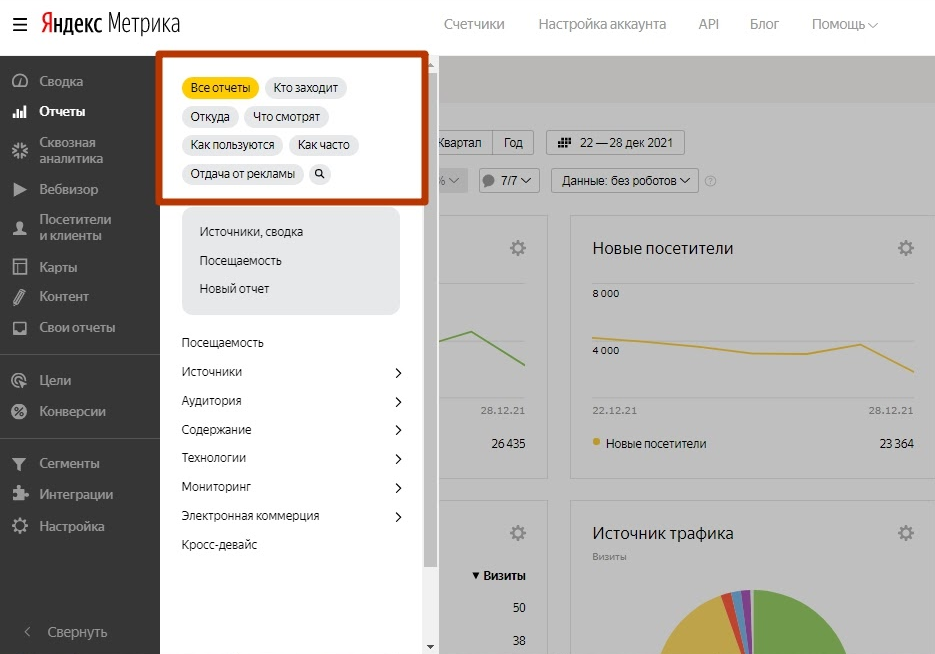Open Настройка аккаунта in top navigation
The width and height of the screenshot is (935, 654).
(x=602, y=24)
